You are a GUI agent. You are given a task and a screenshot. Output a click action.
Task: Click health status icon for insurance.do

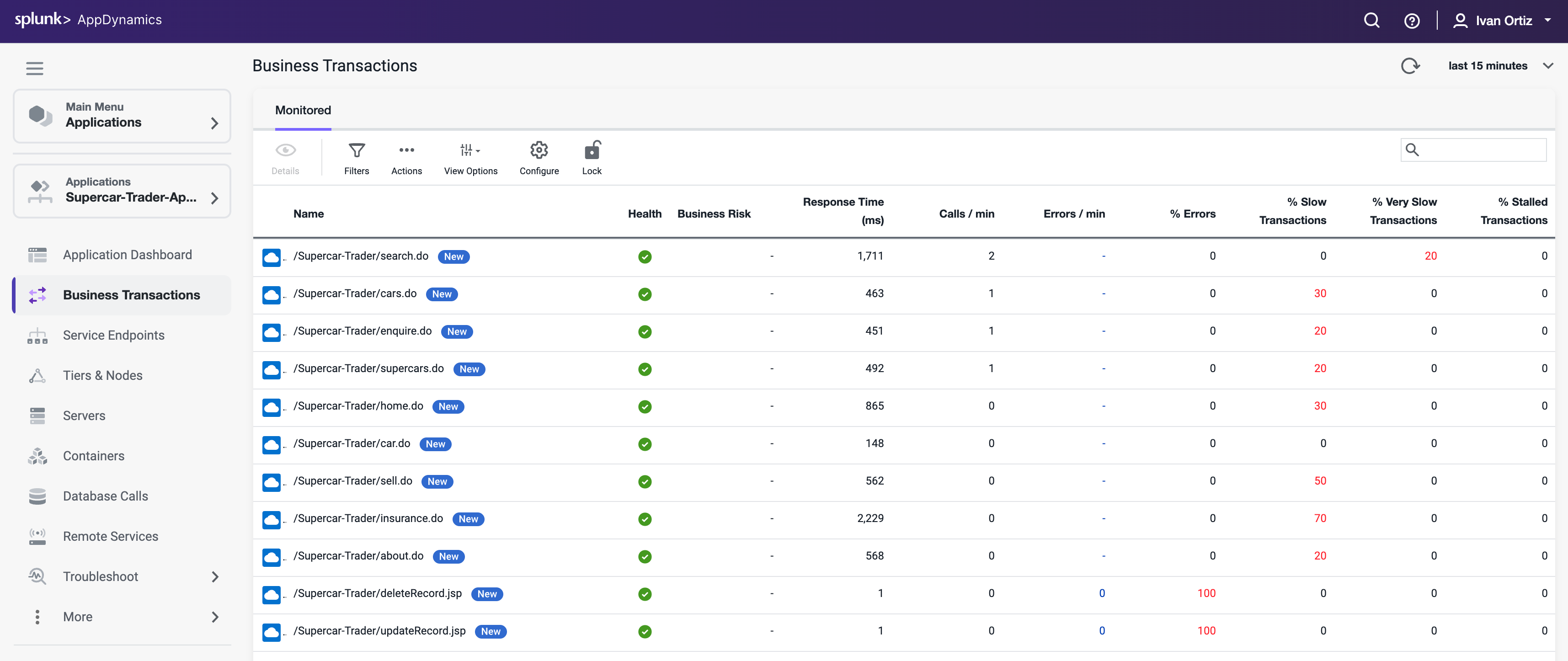point(645,519)
